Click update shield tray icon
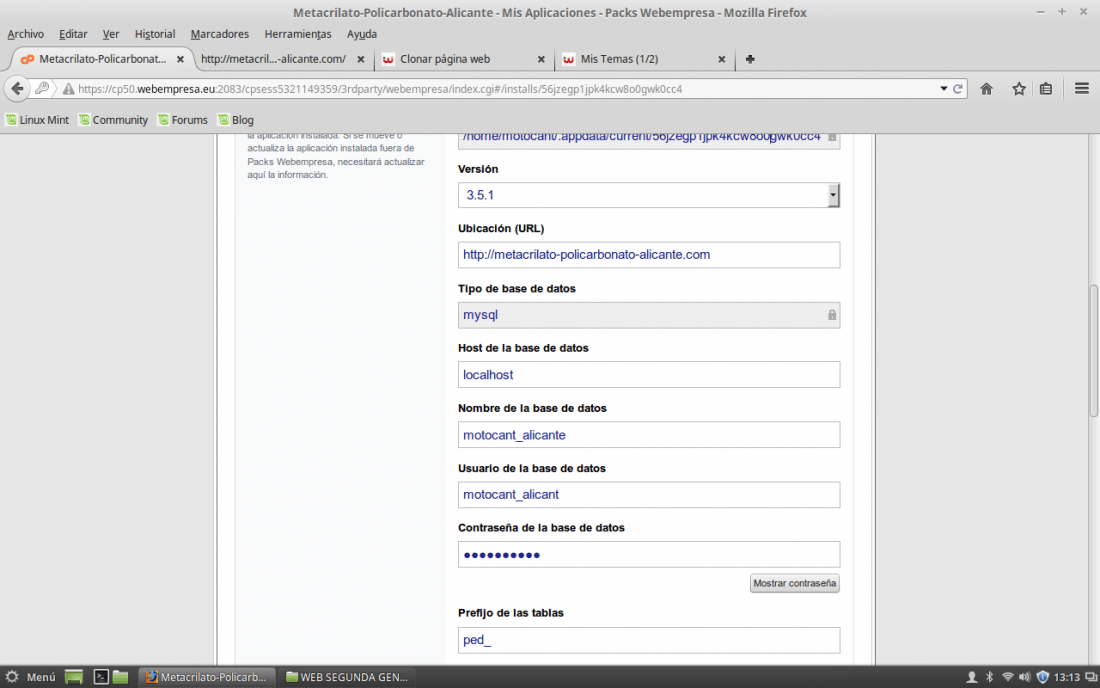Screen dimensions: 1100x688 (1042, 677)
